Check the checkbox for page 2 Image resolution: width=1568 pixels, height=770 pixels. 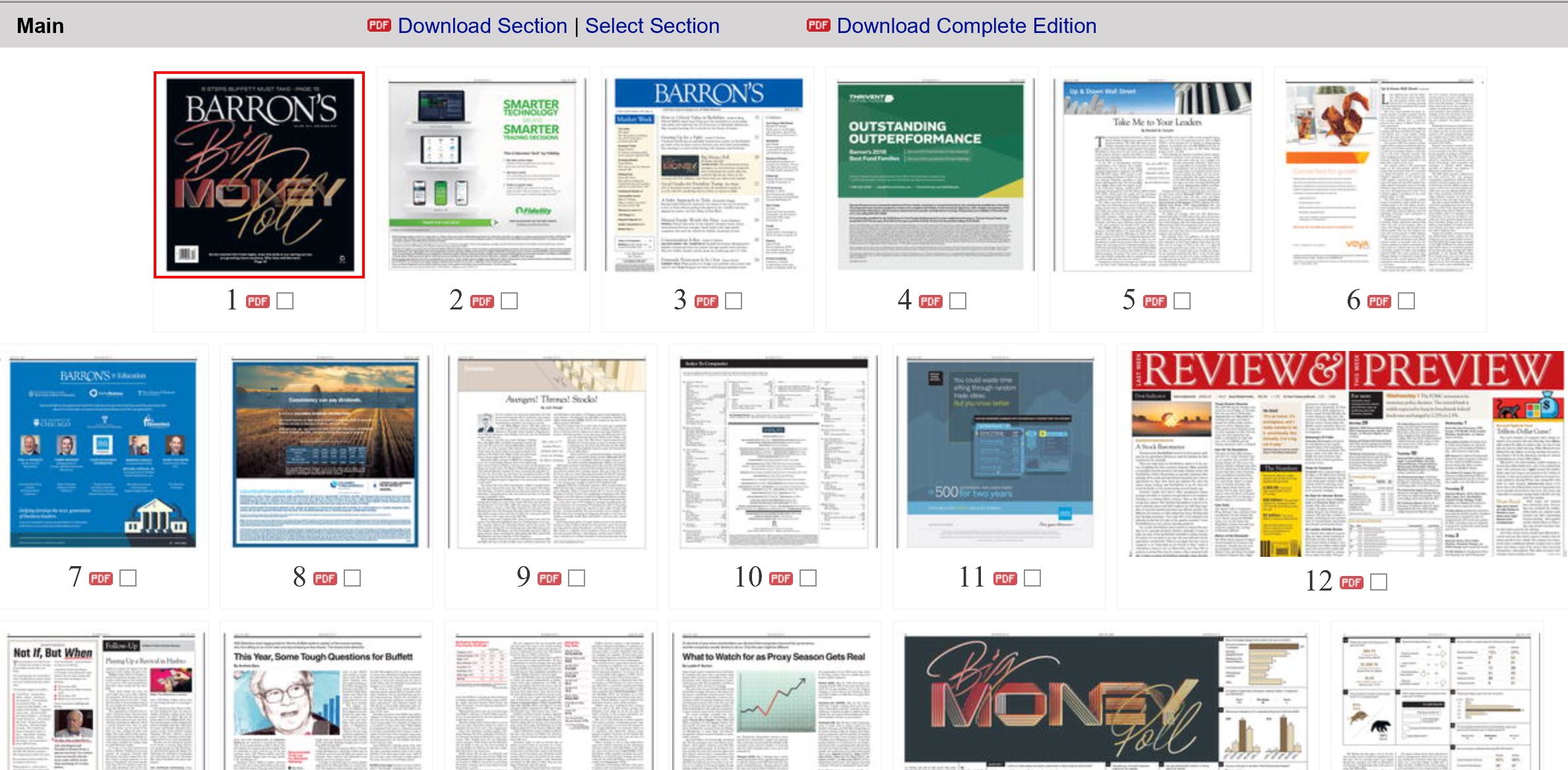click(509, 302)
